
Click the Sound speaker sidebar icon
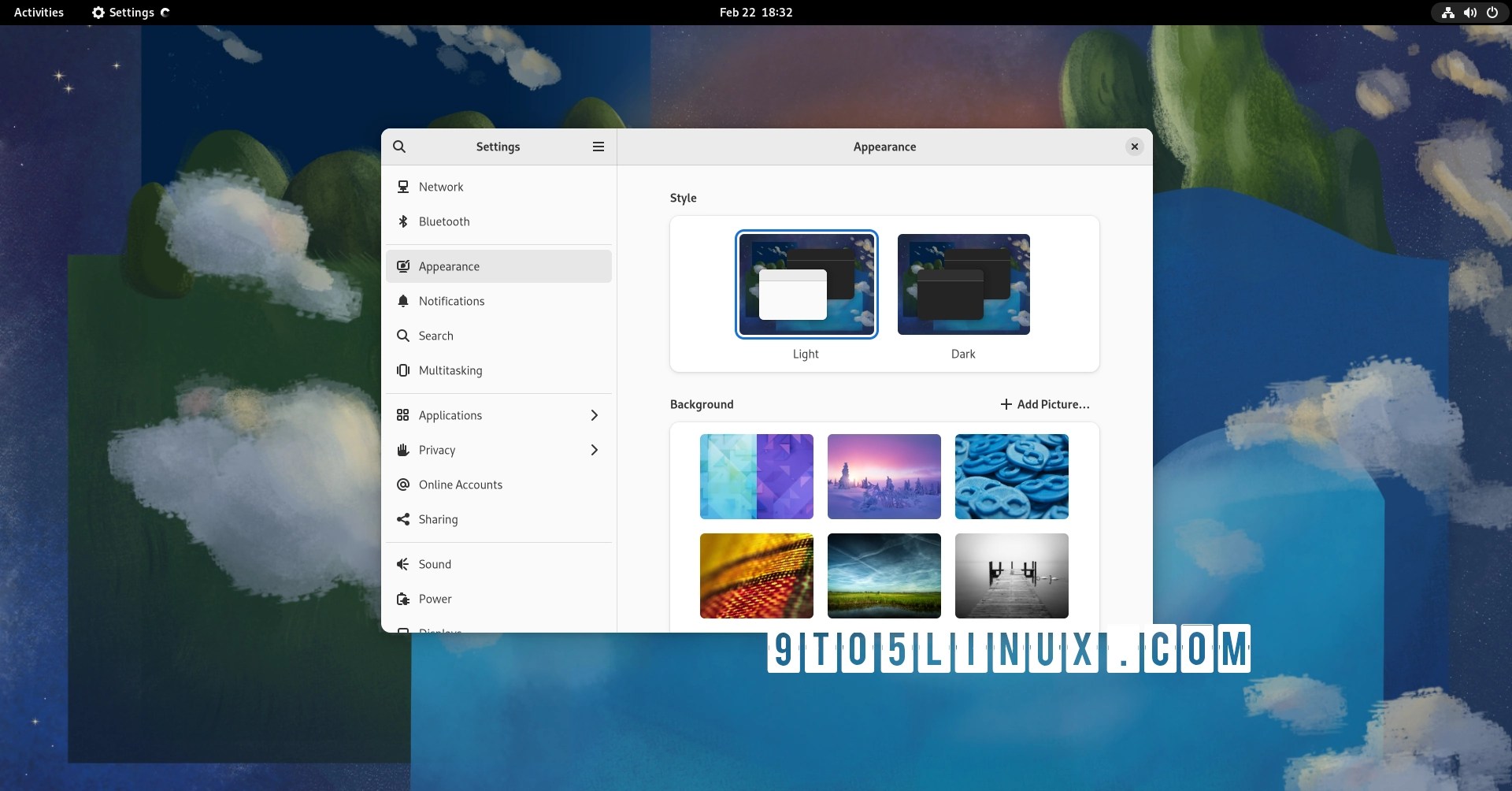click(x=403, y=564)
